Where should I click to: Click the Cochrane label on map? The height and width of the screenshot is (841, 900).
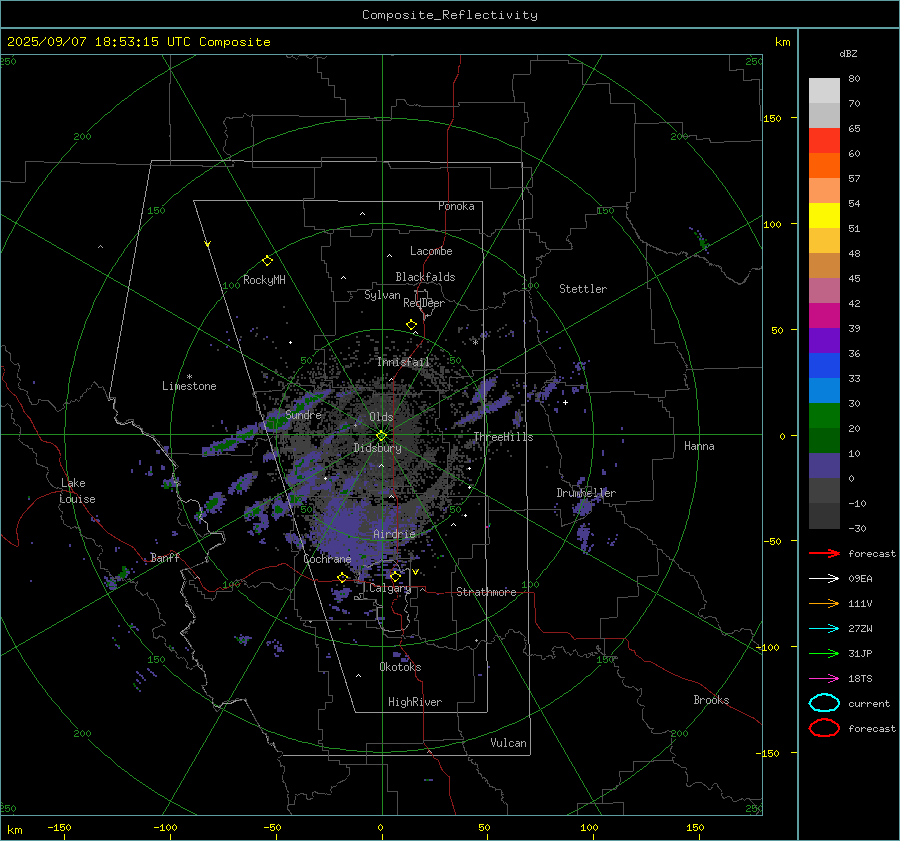coord(327,559)
